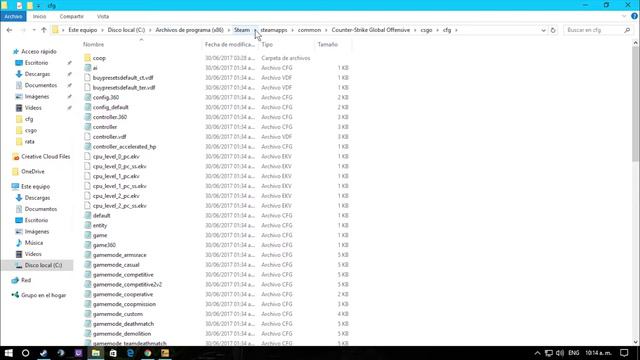Open Red in the navigation pane
Image resolution: width=640 pixels, height=360 pixels.
[26, 280]
